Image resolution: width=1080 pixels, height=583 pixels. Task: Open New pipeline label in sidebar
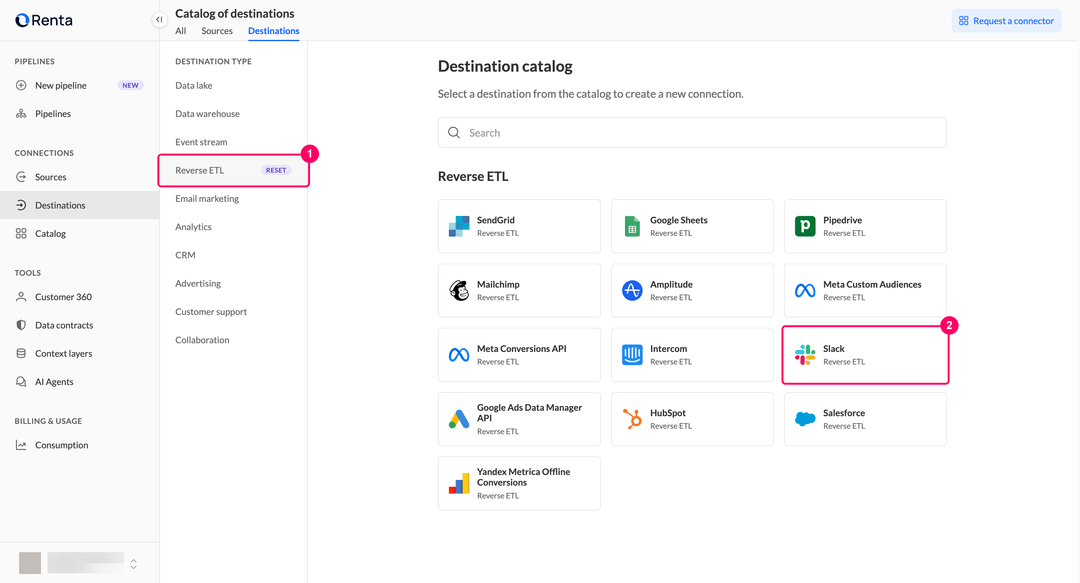point(61,85)
